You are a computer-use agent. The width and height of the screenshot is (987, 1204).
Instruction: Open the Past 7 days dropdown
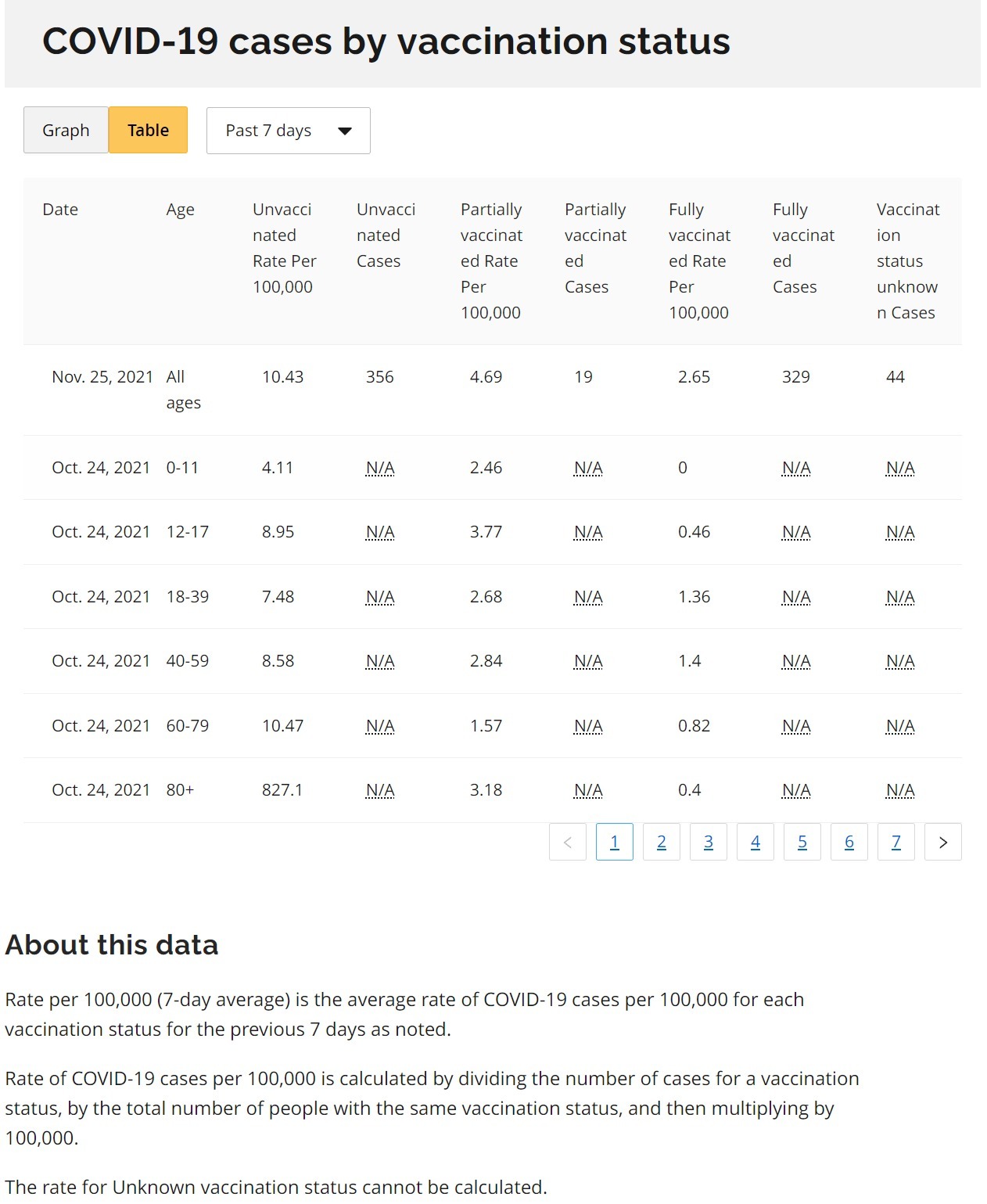[288, 131]
